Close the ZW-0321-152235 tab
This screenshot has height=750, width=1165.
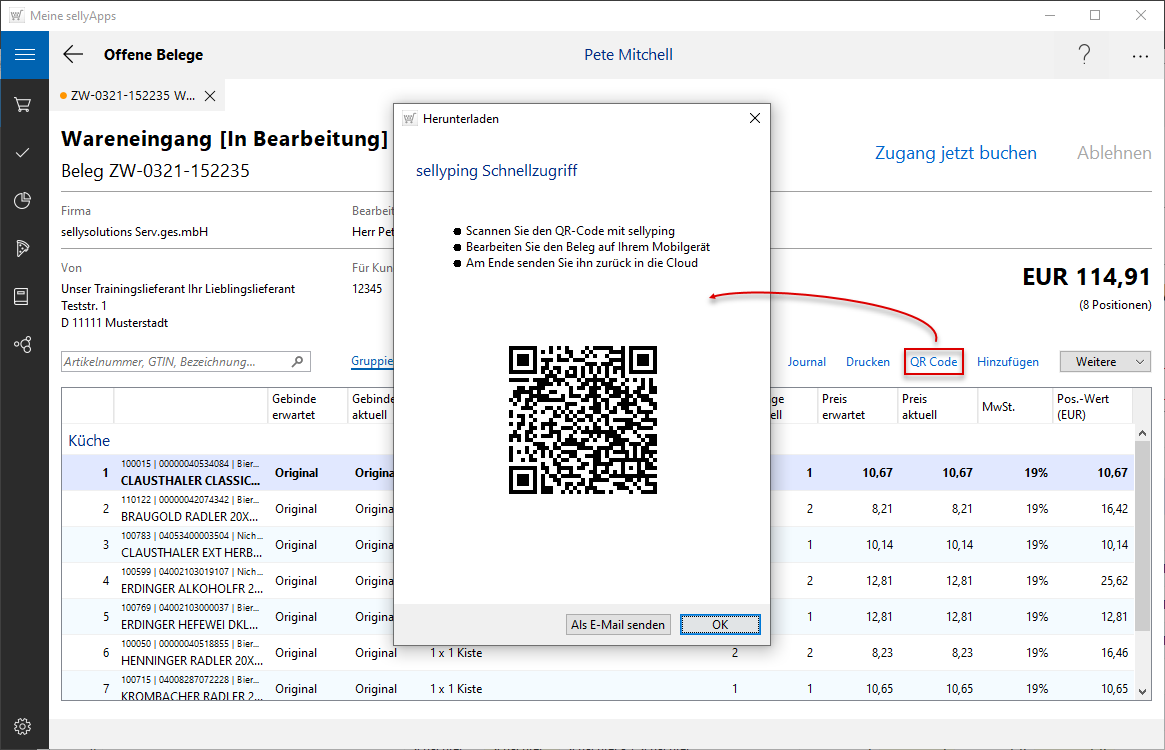210,96
